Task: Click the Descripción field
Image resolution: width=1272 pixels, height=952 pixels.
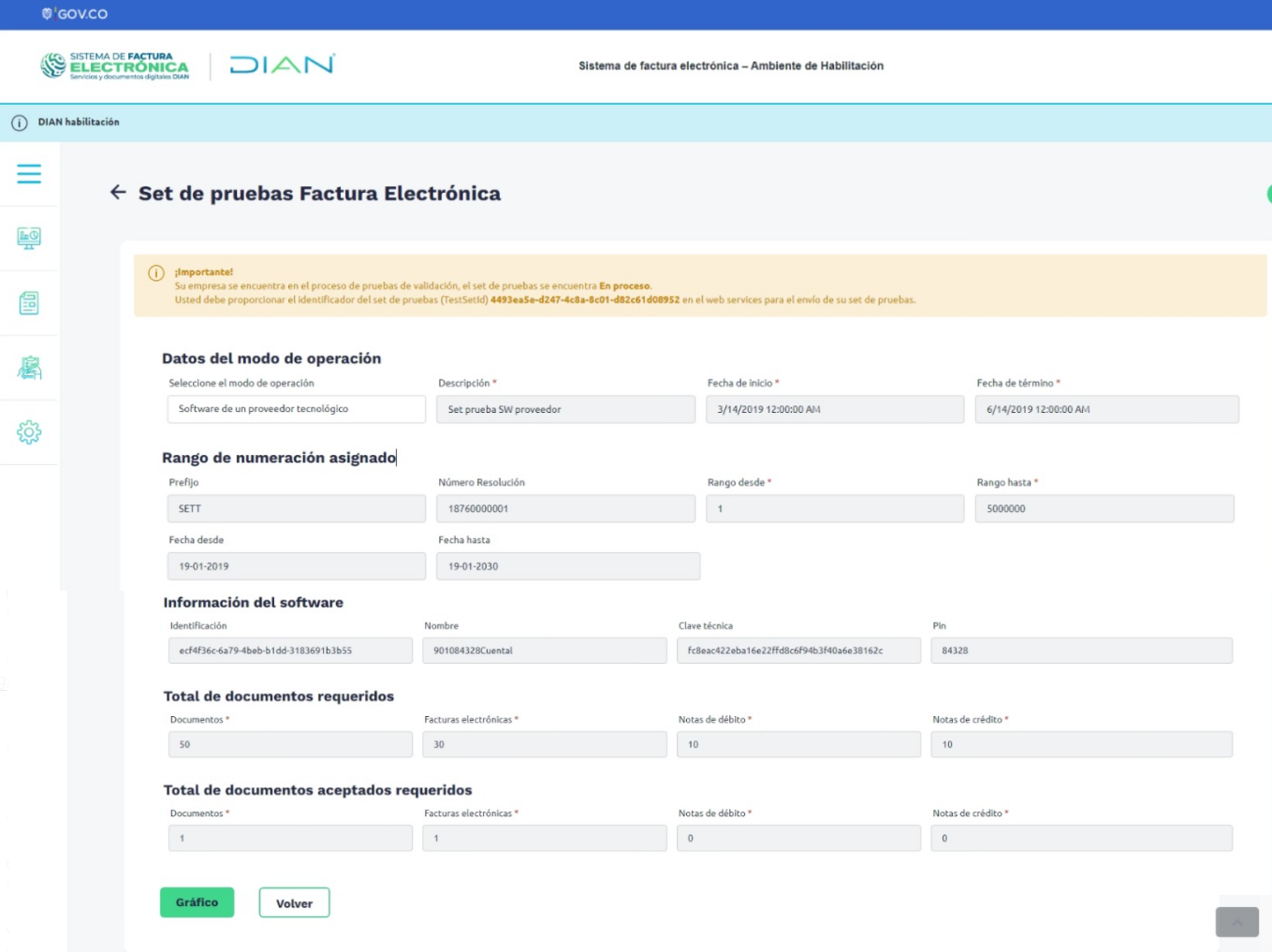Action: pyautogui.click(x=565, y=409)
